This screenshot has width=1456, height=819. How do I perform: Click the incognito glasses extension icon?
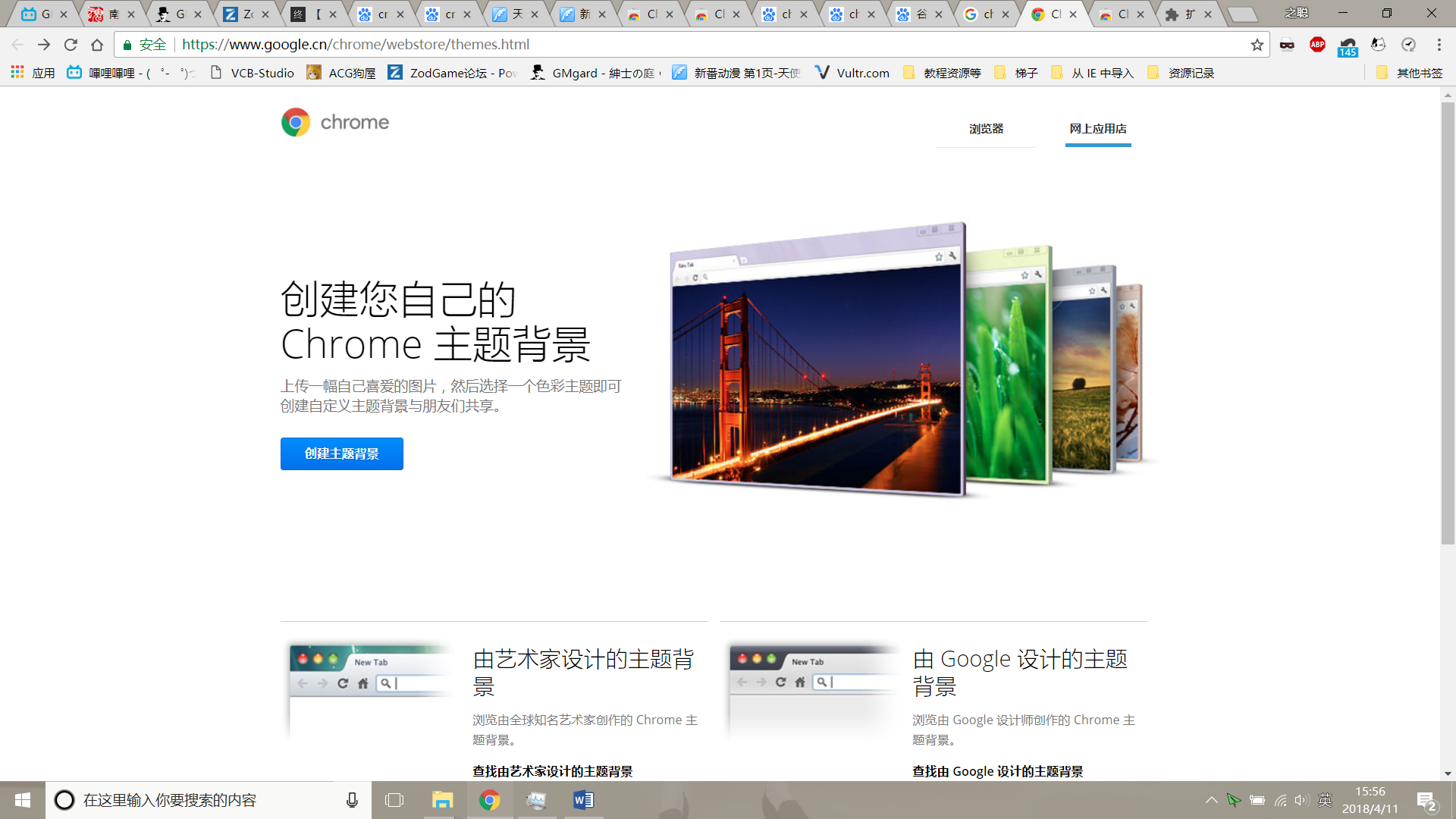1287,45
